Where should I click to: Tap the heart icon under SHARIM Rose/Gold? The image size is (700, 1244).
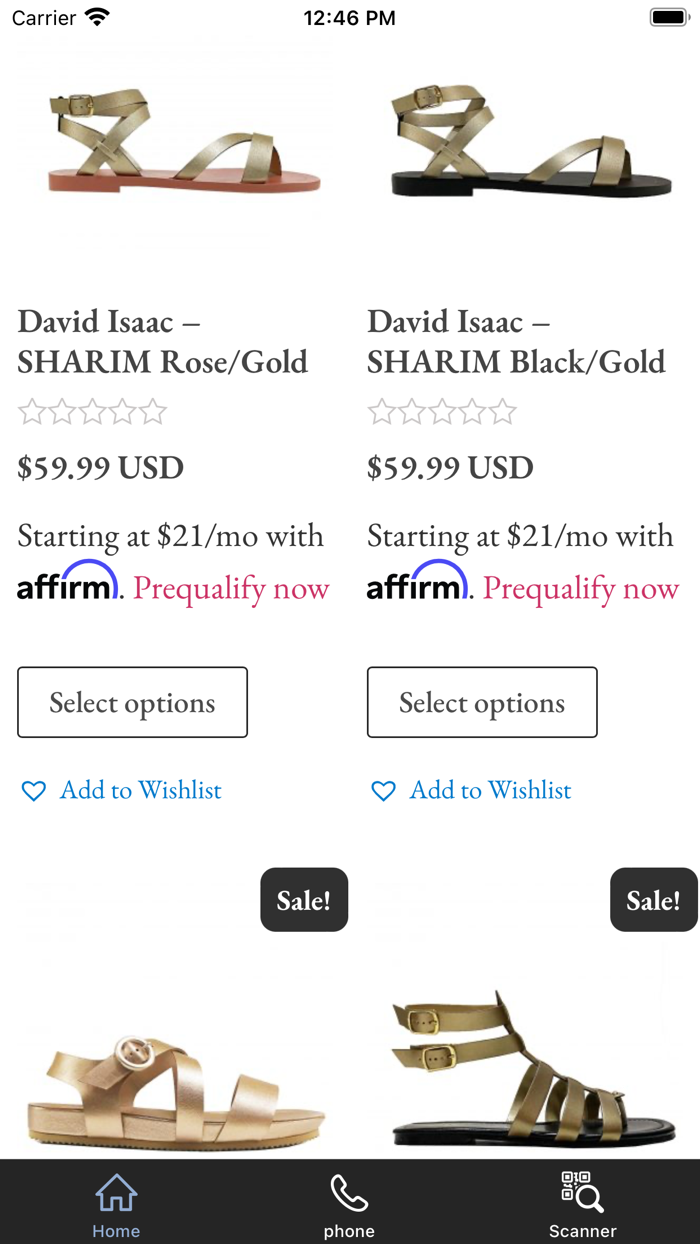[x=33, y=790]
